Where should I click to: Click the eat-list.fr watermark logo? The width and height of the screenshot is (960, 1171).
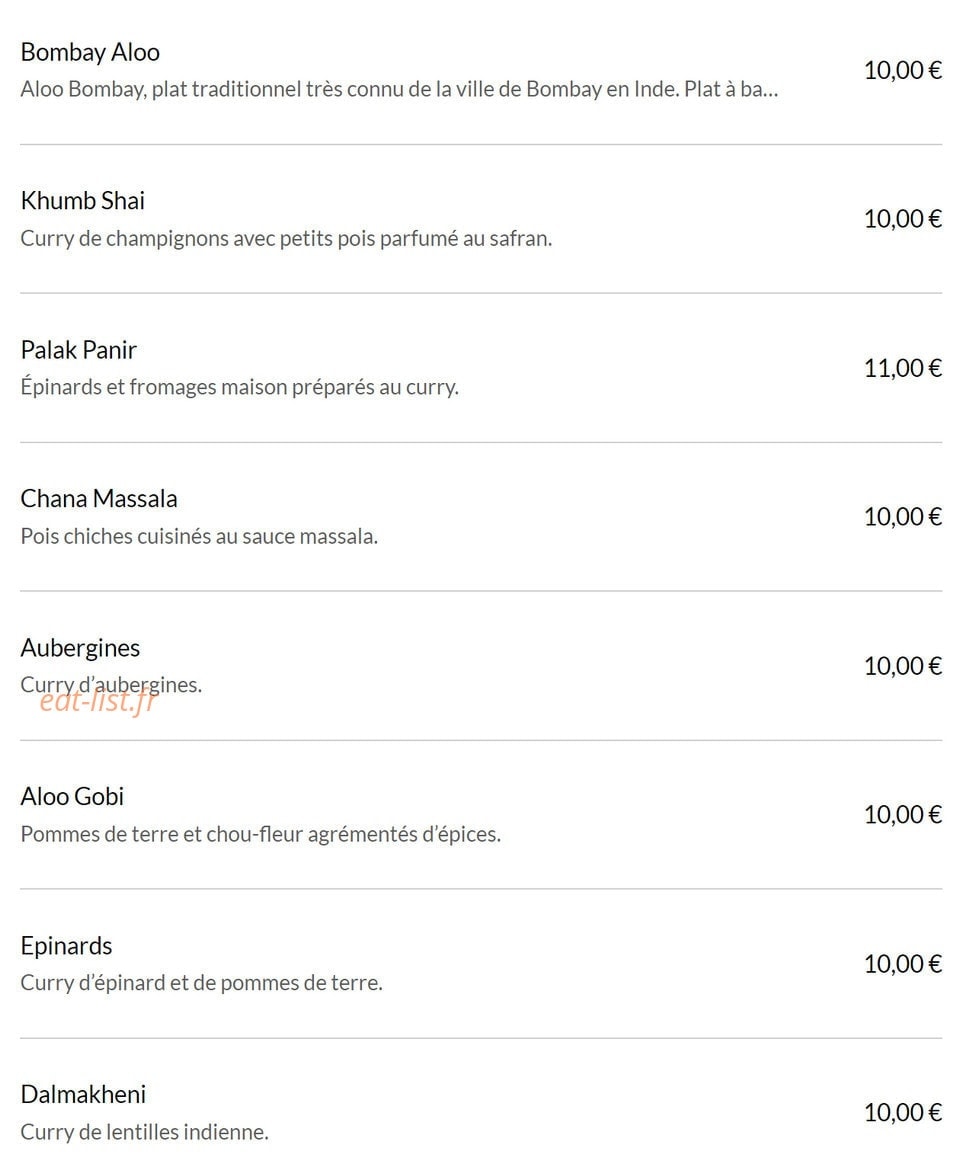[x=98, y=701]
